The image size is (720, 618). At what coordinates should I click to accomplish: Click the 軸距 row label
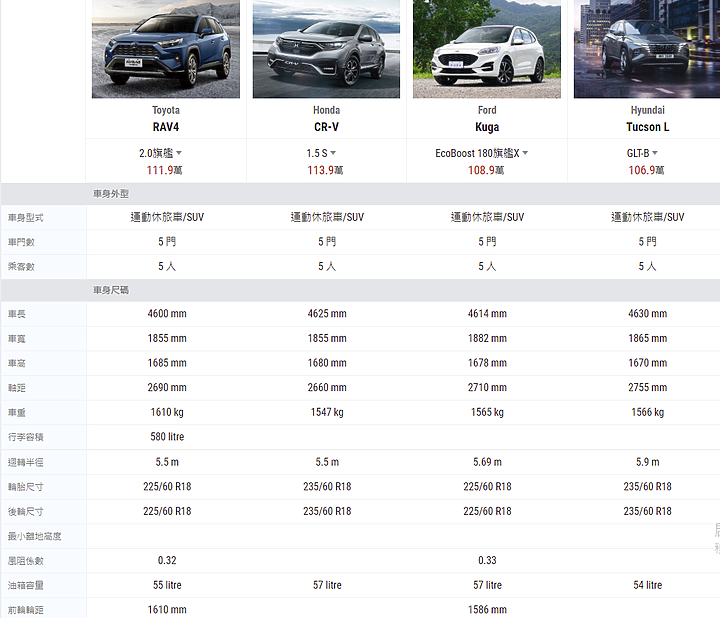click(x=17, y=388)
